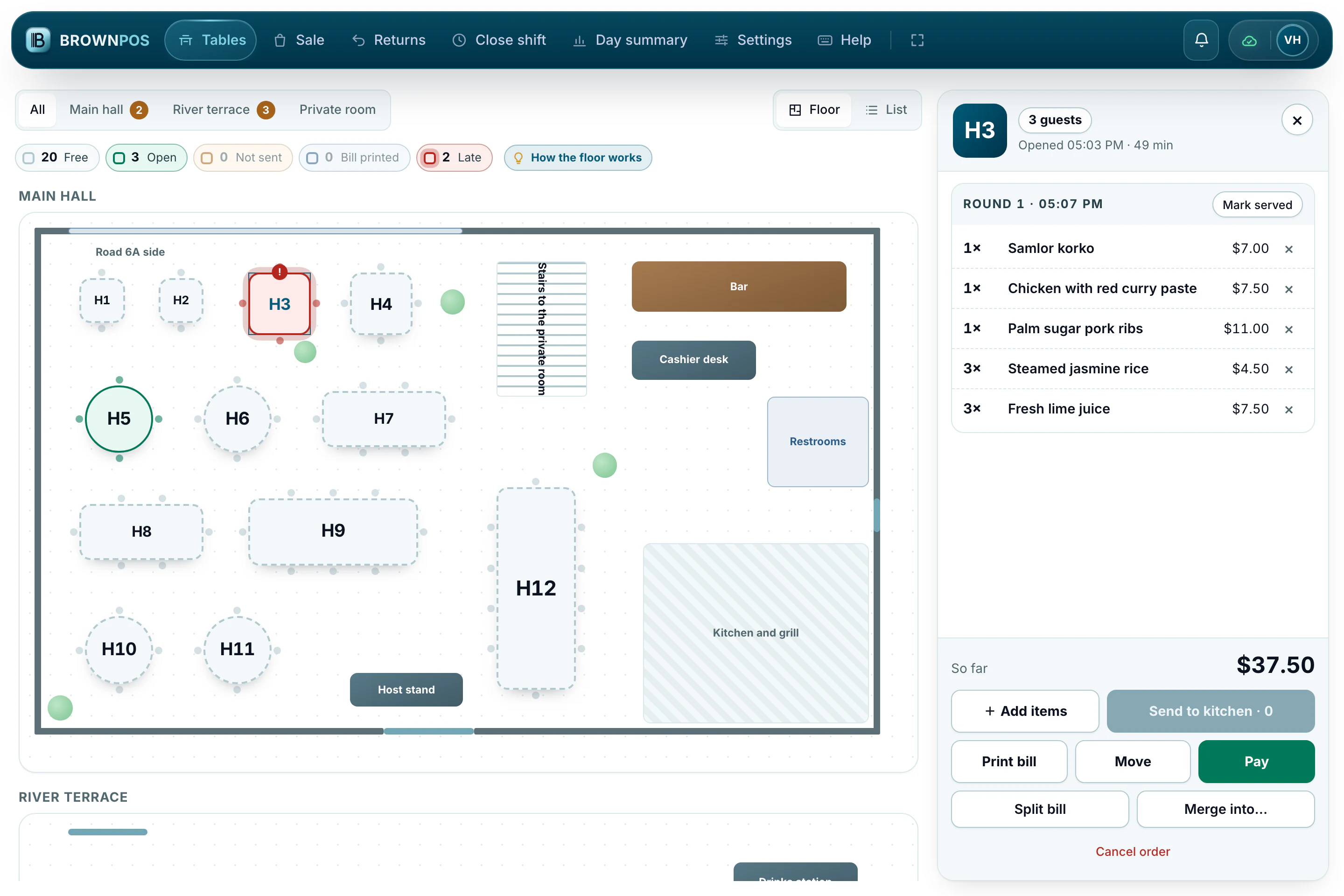
Task: Click the 3 guests pill
Action: coord(1055,120)
